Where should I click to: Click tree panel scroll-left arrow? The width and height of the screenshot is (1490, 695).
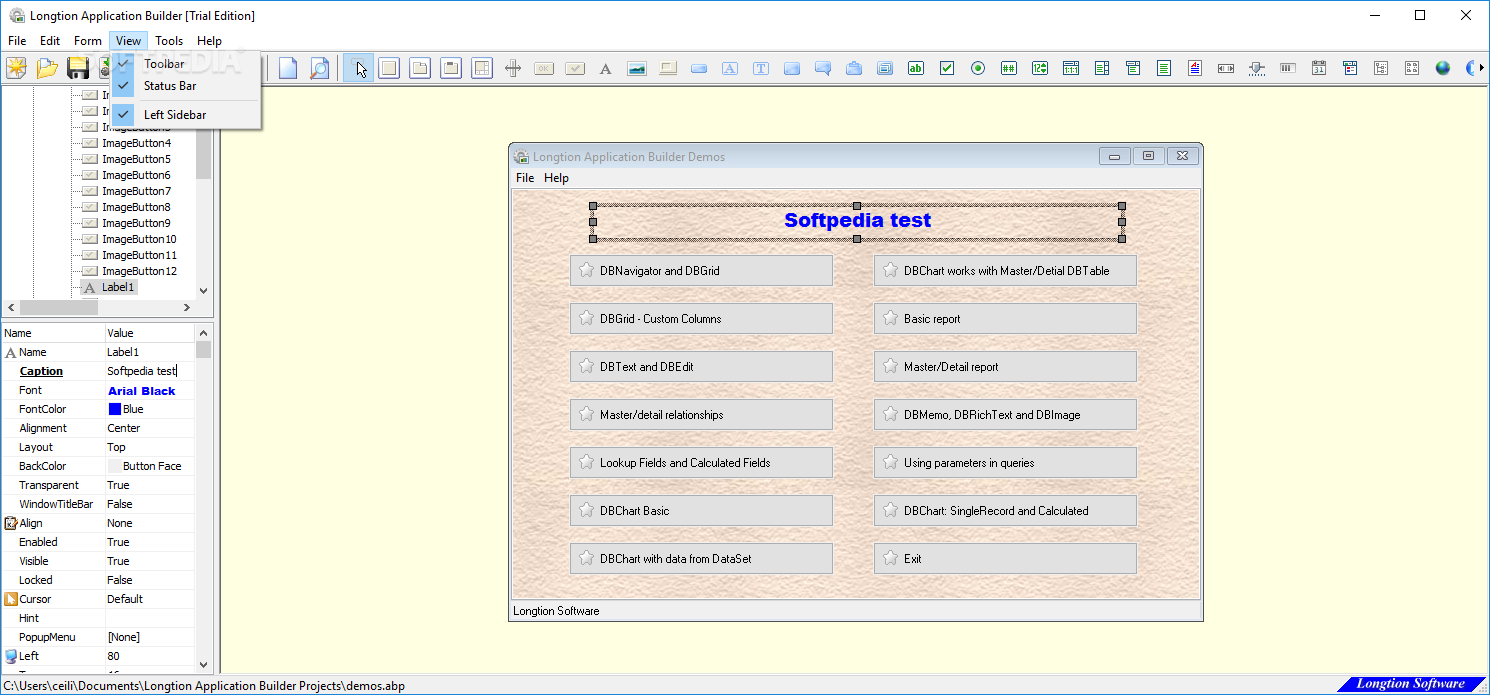pyautogui.click(x=9, y=307)
